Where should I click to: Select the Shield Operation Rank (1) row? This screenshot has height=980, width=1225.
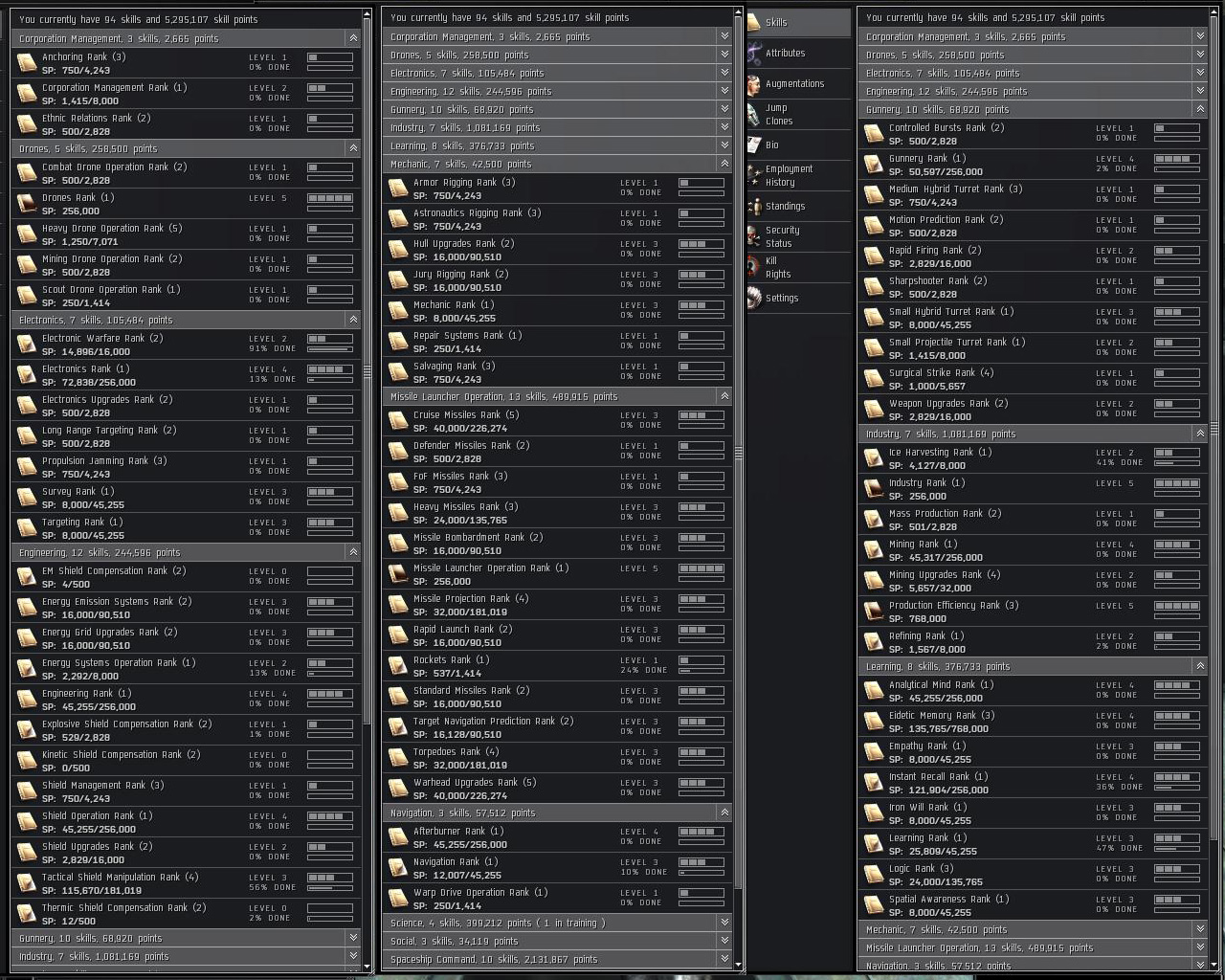pyautogui.click(x=187, y=822)
